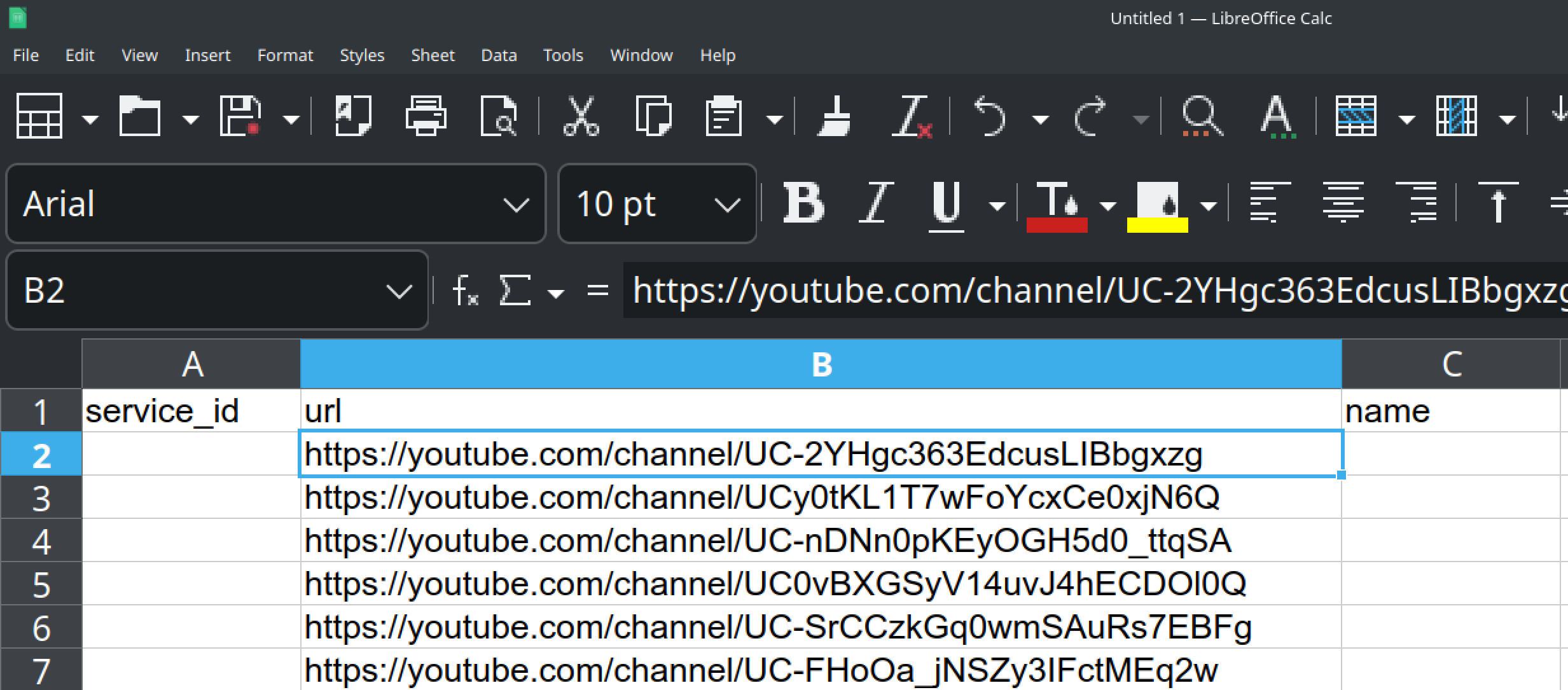Open the font color picker arrow

(1107, 205)
